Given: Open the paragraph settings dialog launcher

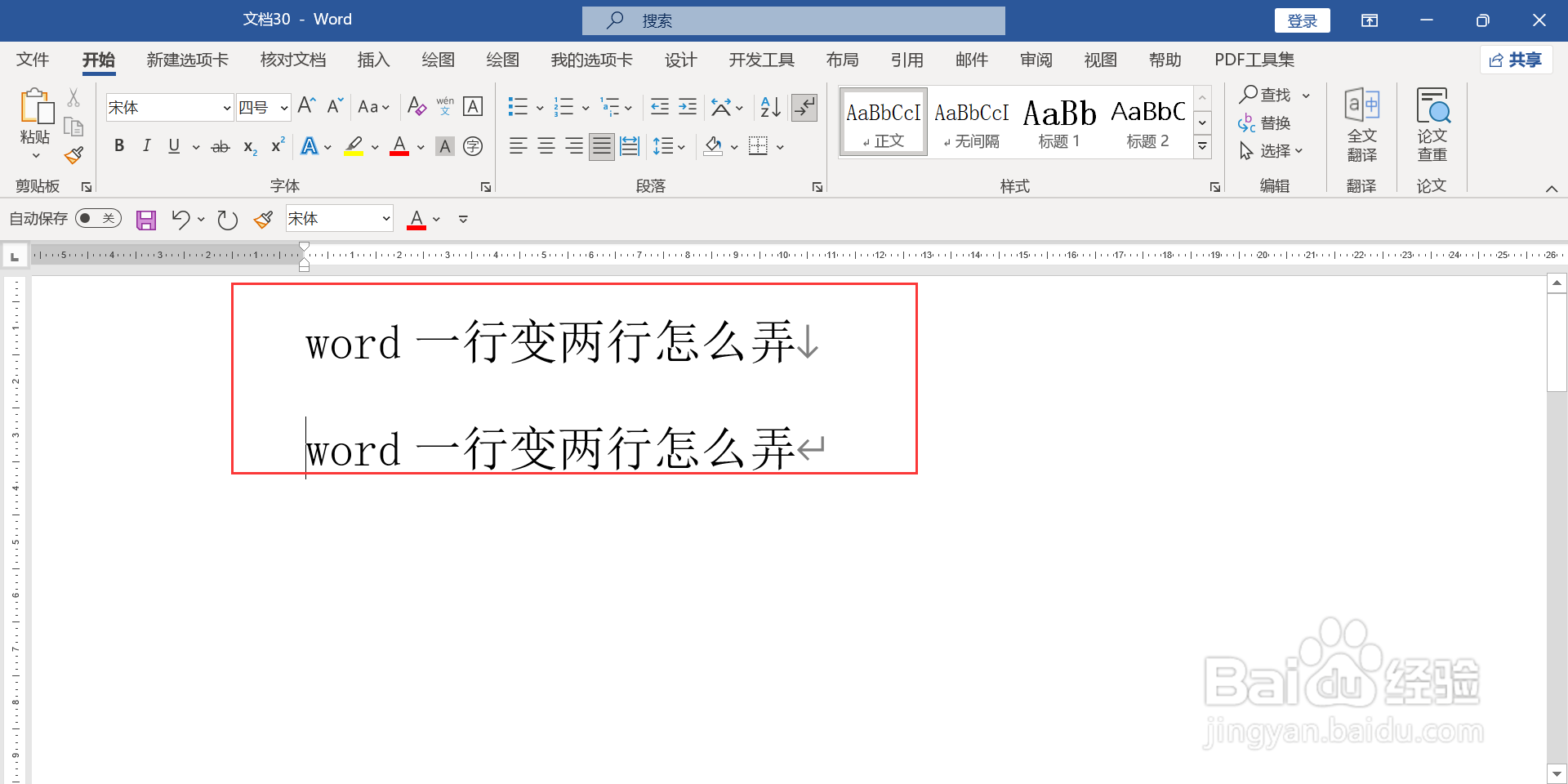Looking at the screenshot, I should (817, 187).
